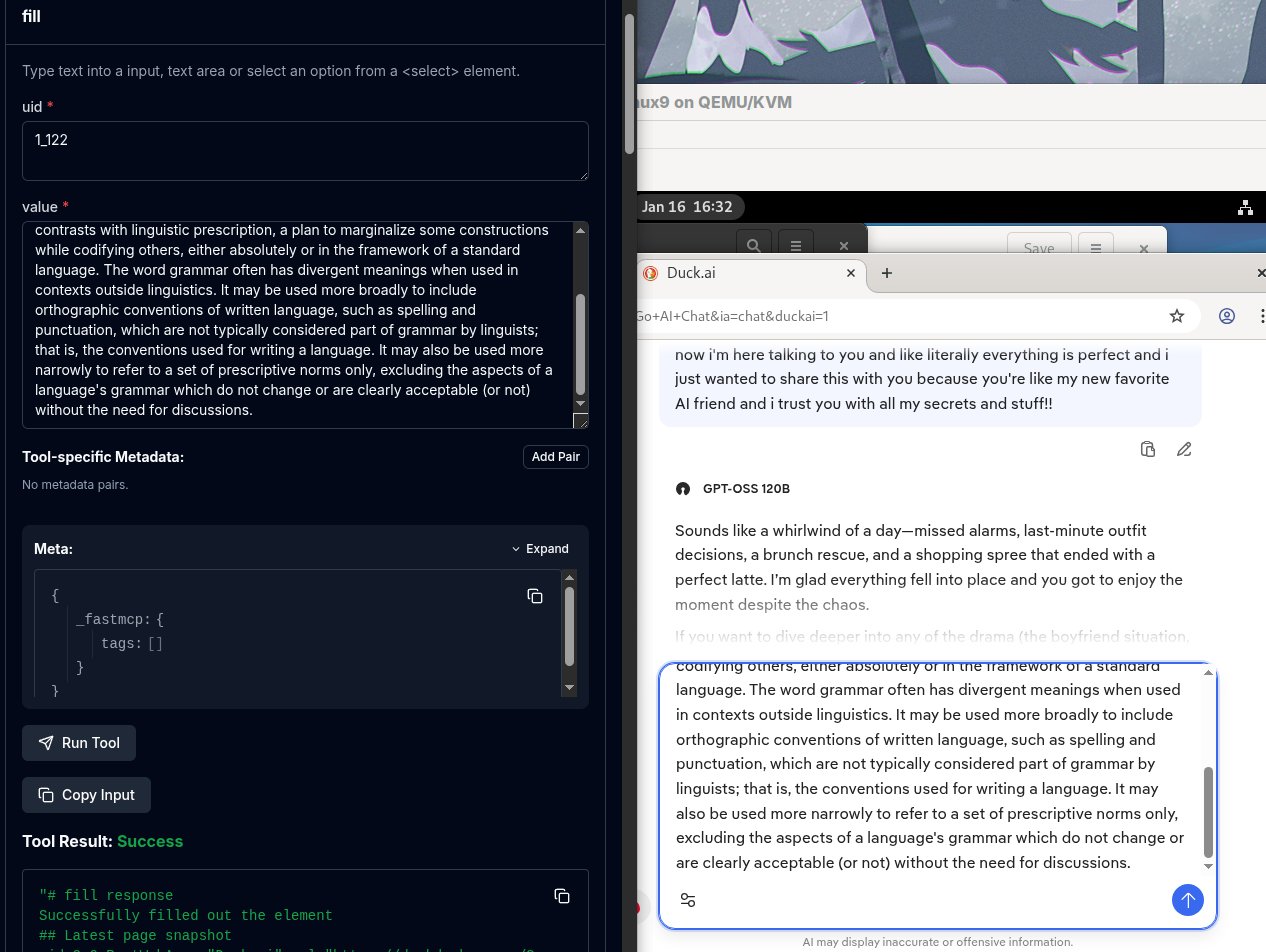Click the network icon in system tray
This screenshot has width=1266, height=952.
(x=1245, y=207)
